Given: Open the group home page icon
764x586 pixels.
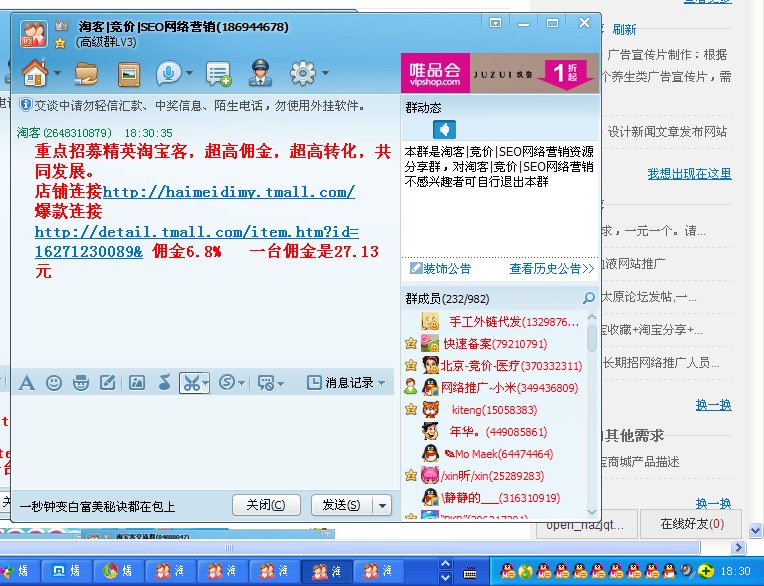Looking at the screenshot, I should click(x=35, y=73).
